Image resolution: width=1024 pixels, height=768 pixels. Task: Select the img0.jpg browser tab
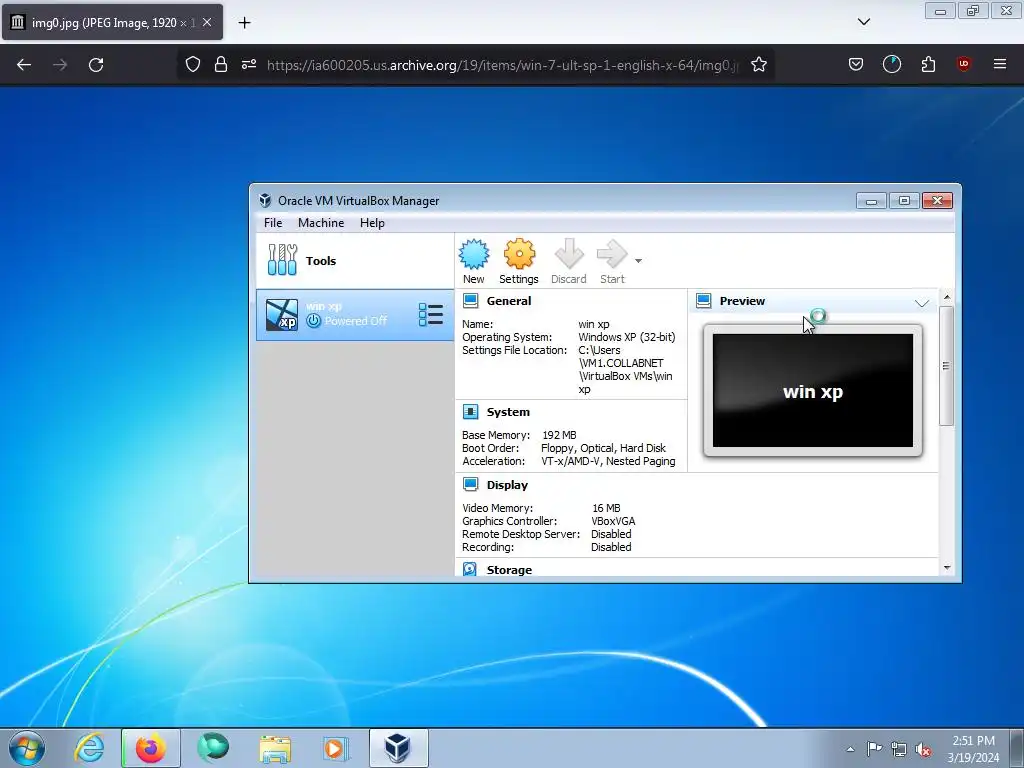click(112, 22)
